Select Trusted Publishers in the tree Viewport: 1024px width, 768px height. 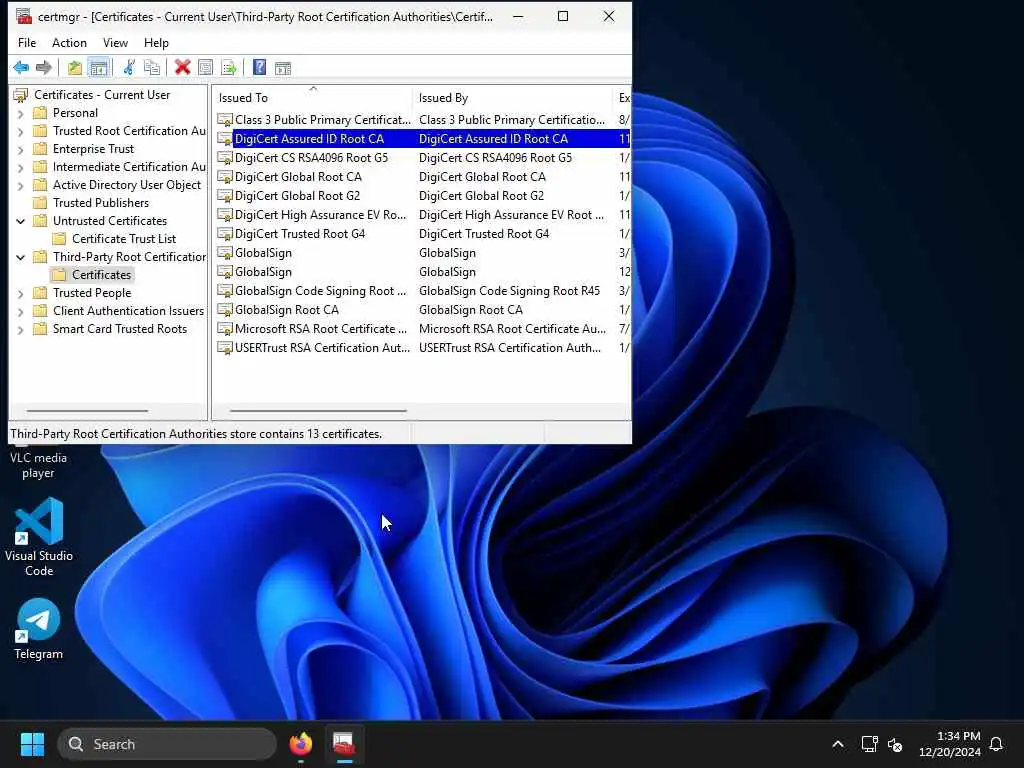(101, 203)
